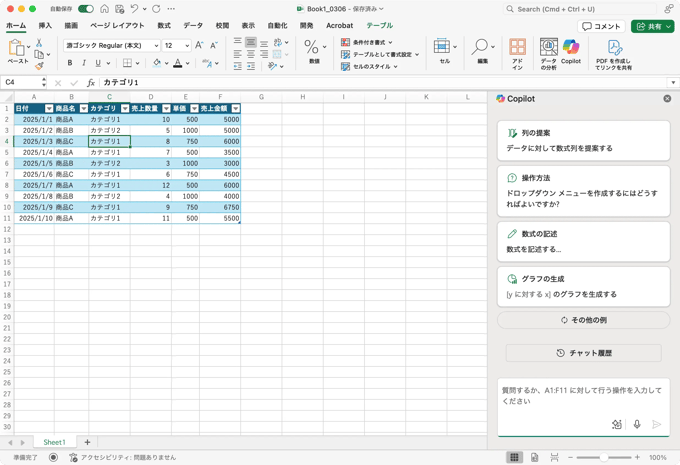680x465 pixels.
Task: Open the 'セルのスタイル' dropdown
Action: [369, 66]
